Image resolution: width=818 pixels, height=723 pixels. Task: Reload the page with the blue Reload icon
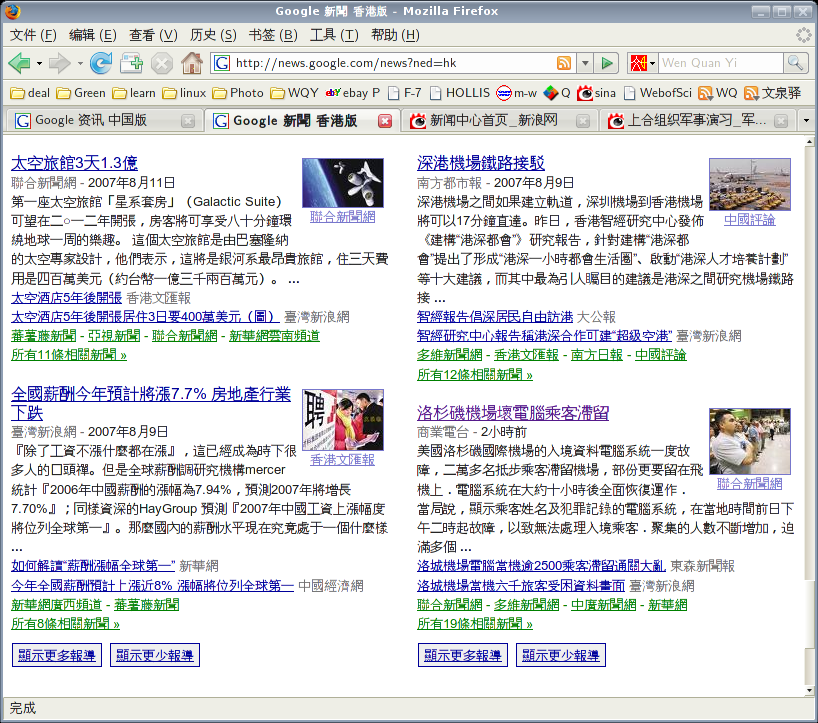coord(101,63)
